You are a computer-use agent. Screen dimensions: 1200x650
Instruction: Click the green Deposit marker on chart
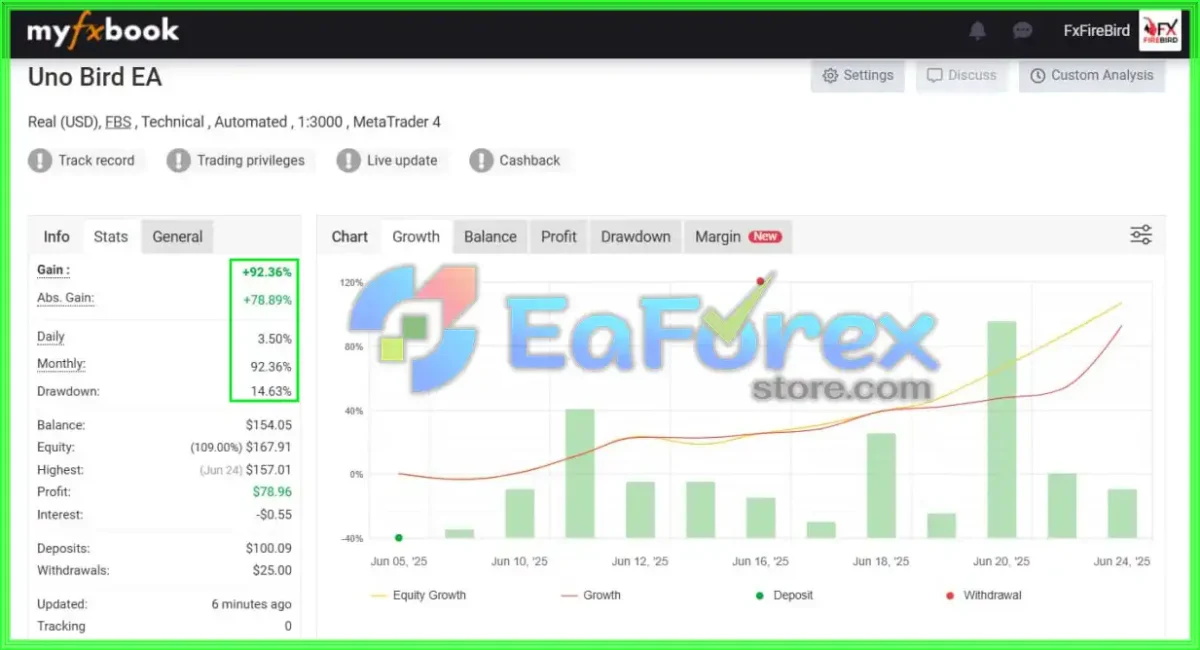click(x=399, y=538)
